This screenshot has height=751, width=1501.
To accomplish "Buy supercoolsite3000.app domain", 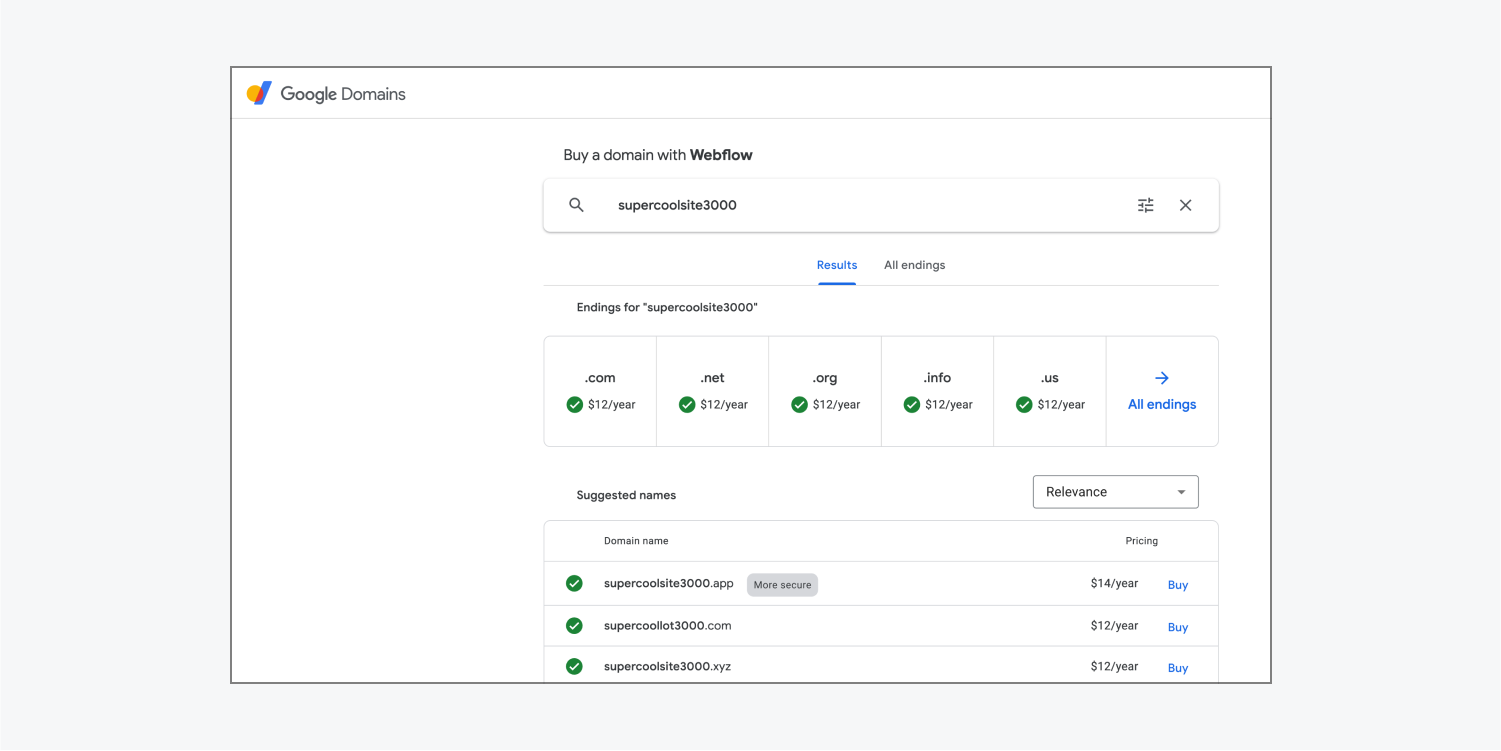I will tap(1178, 585).
